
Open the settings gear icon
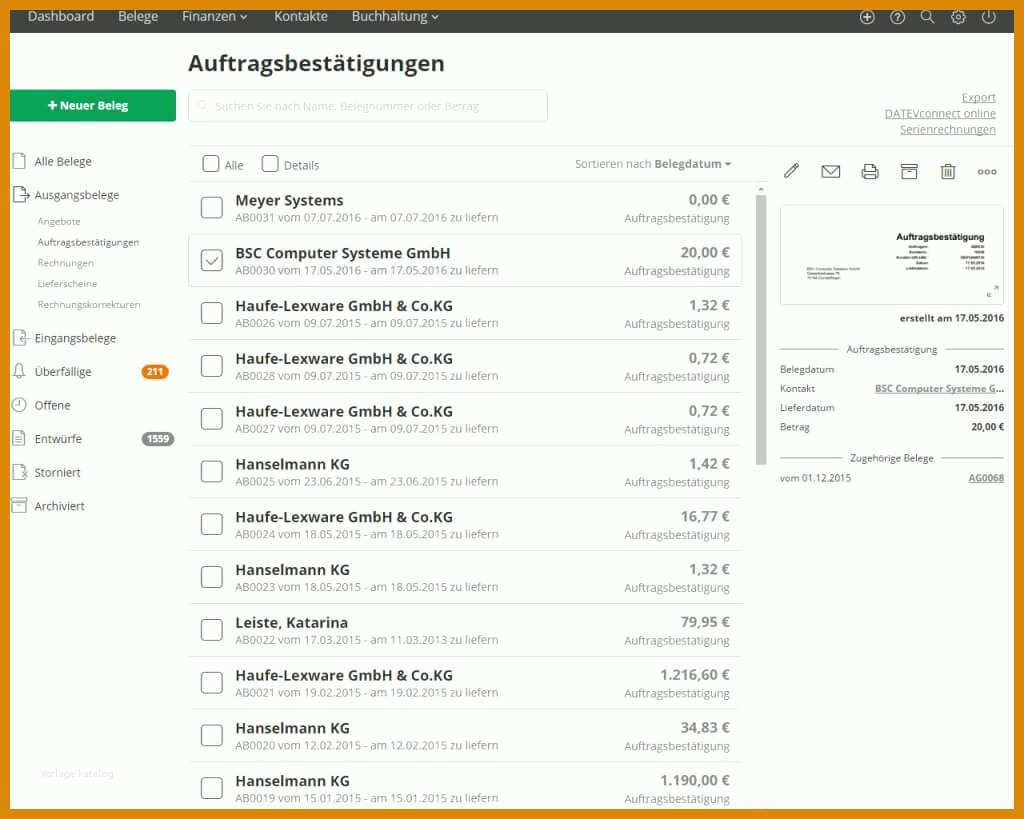(958, 18)
